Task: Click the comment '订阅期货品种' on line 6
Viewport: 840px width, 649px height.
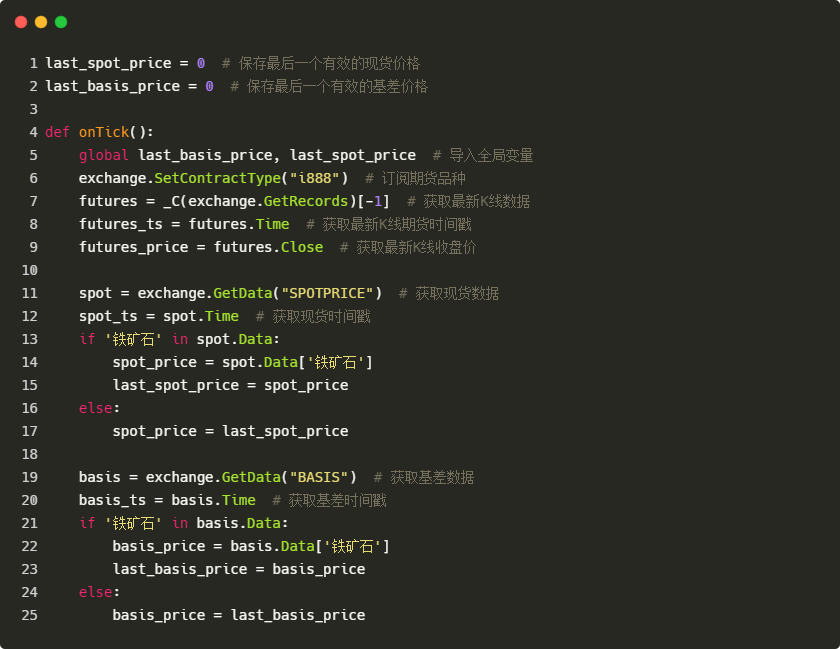Action: click(x=423, y=178)
